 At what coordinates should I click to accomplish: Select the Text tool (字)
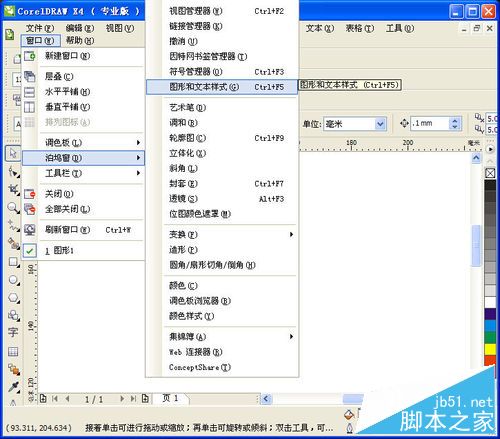click(x=13, y=332)
